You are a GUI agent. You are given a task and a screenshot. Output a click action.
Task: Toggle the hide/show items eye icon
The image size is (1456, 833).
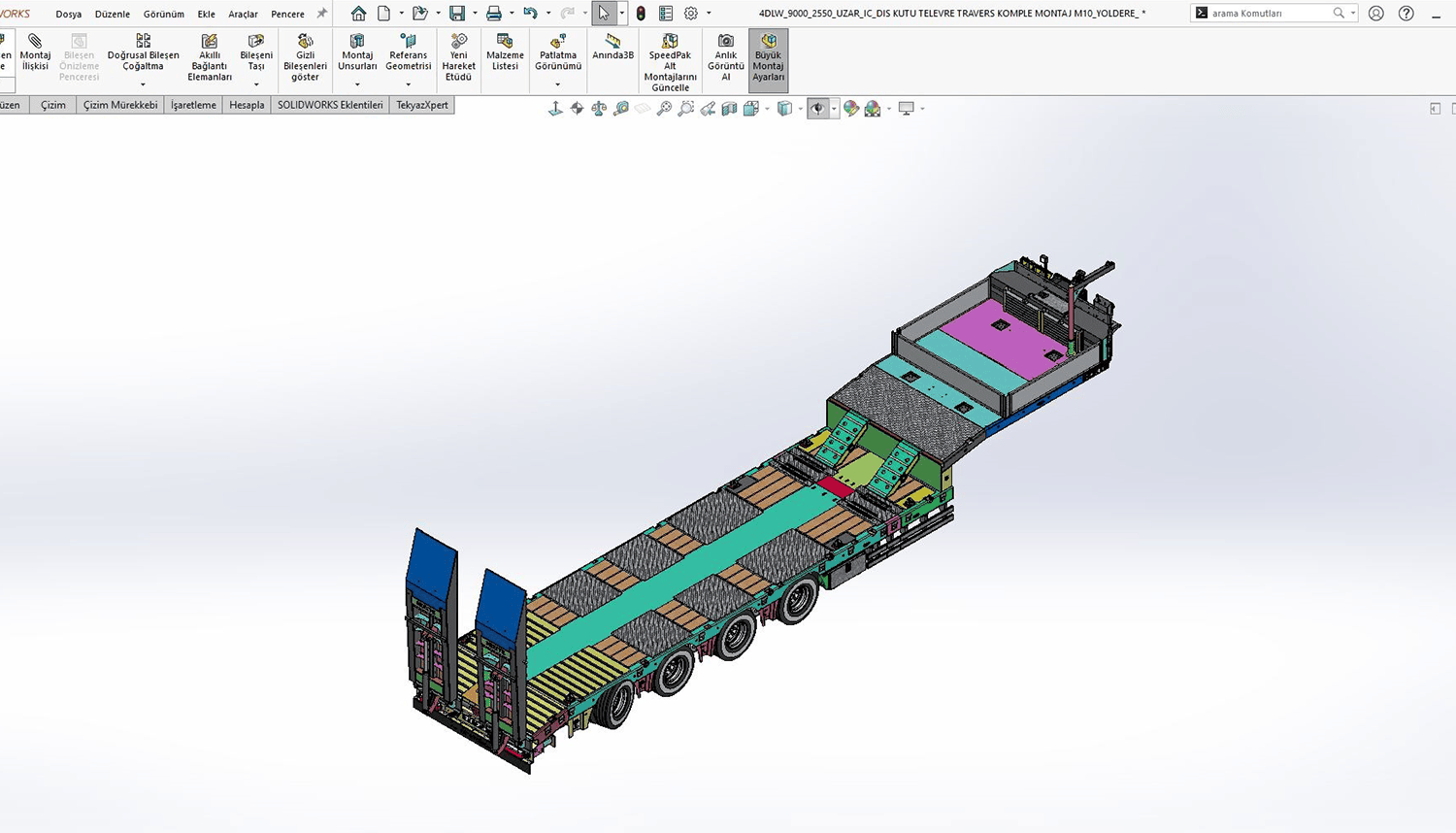818,109
